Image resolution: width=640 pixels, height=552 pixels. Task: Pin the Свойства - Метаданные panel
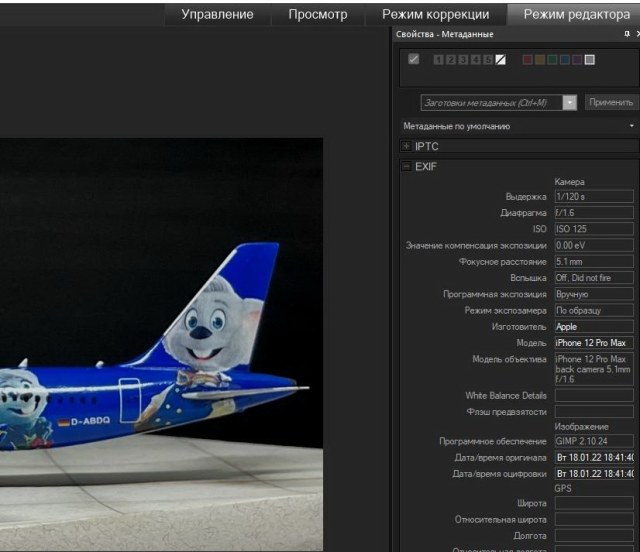point(626,33)
